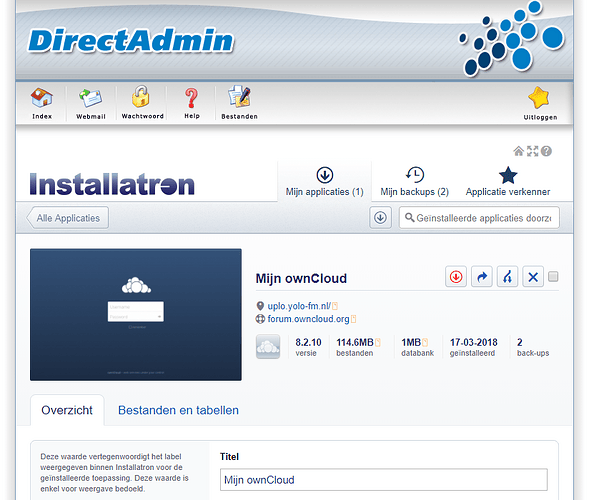Click the X uninstall icon for Mijn ownCloud

coord(533,277)
